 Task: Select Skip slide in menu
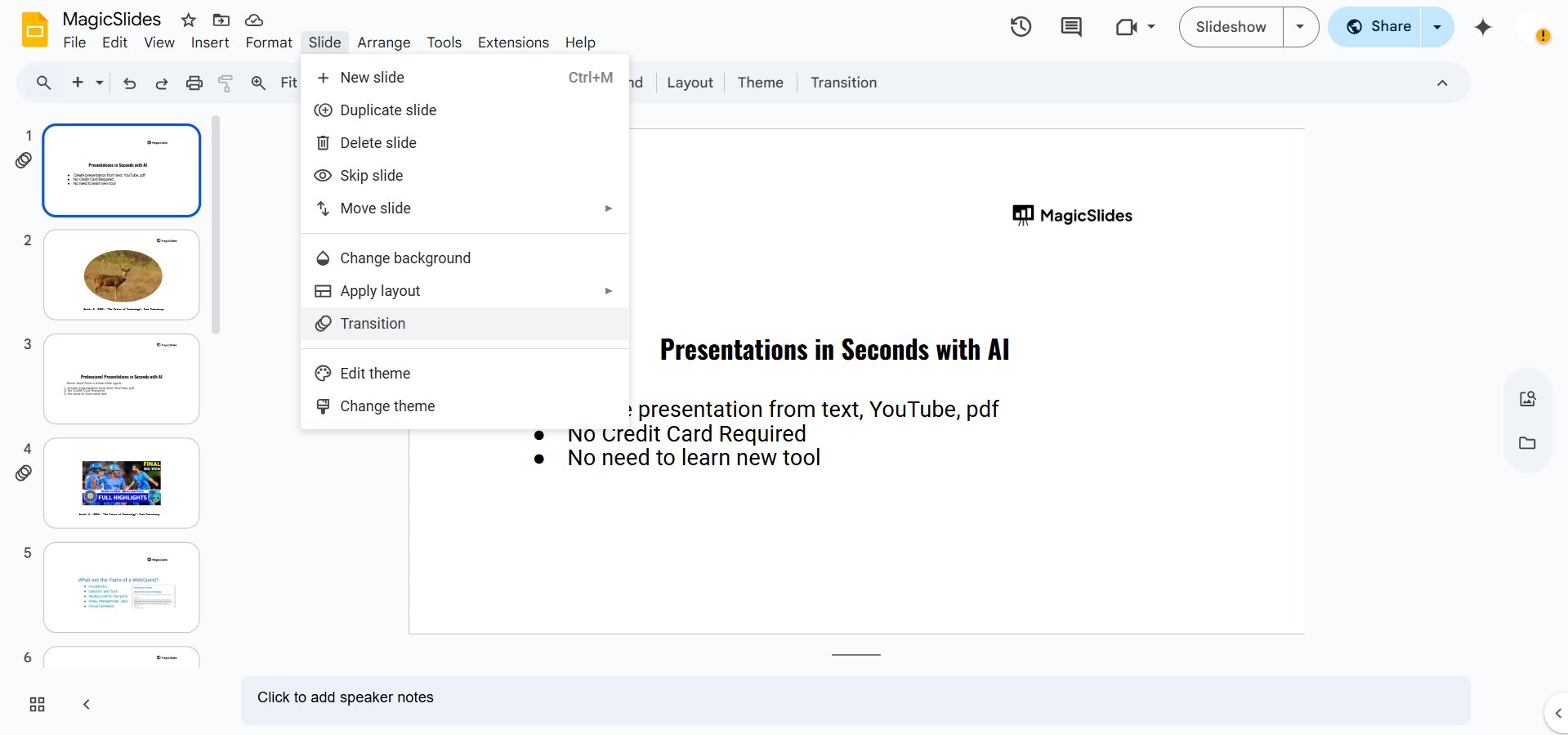coord(371,176)
